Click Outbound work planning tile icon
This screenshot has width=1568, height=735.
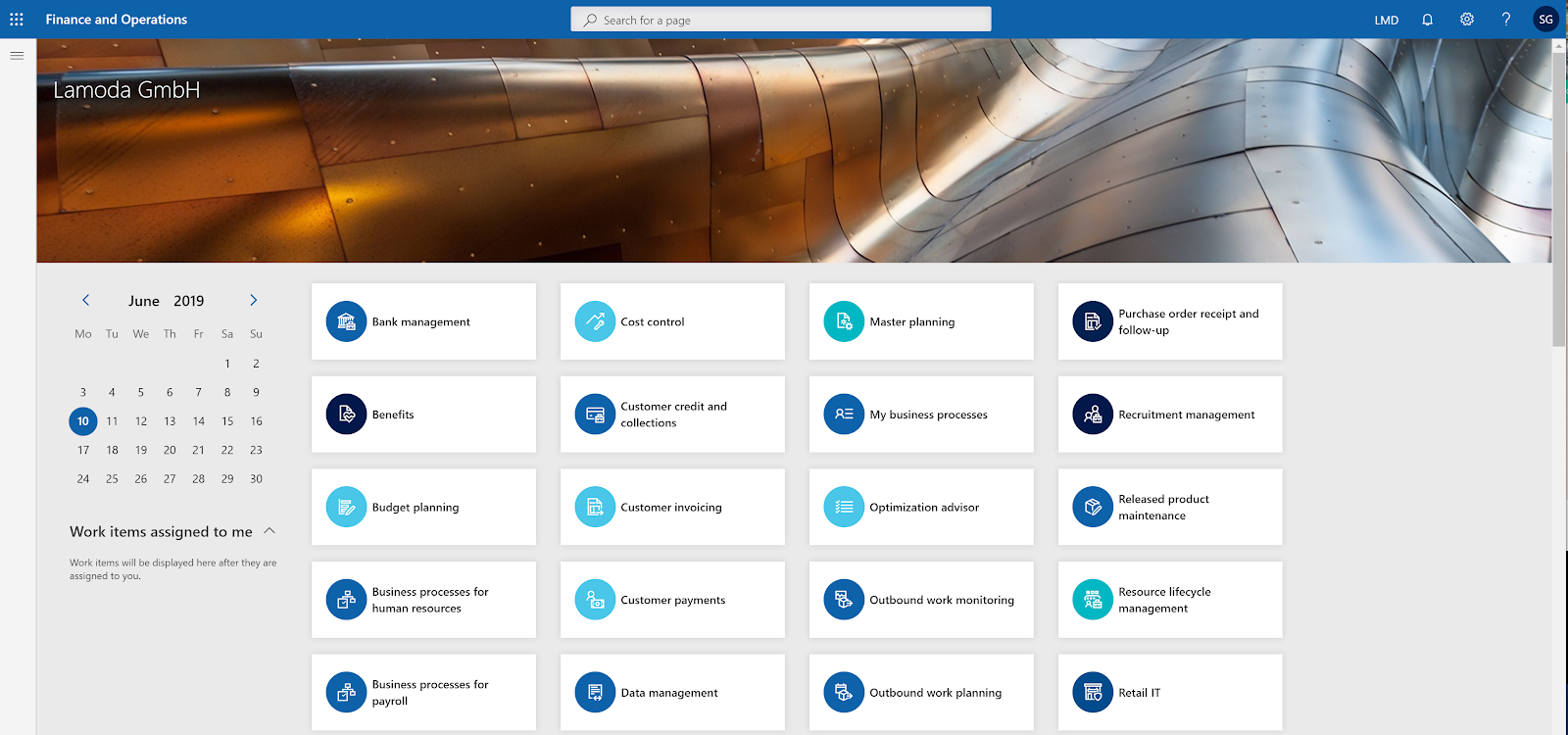click(844, 692)
